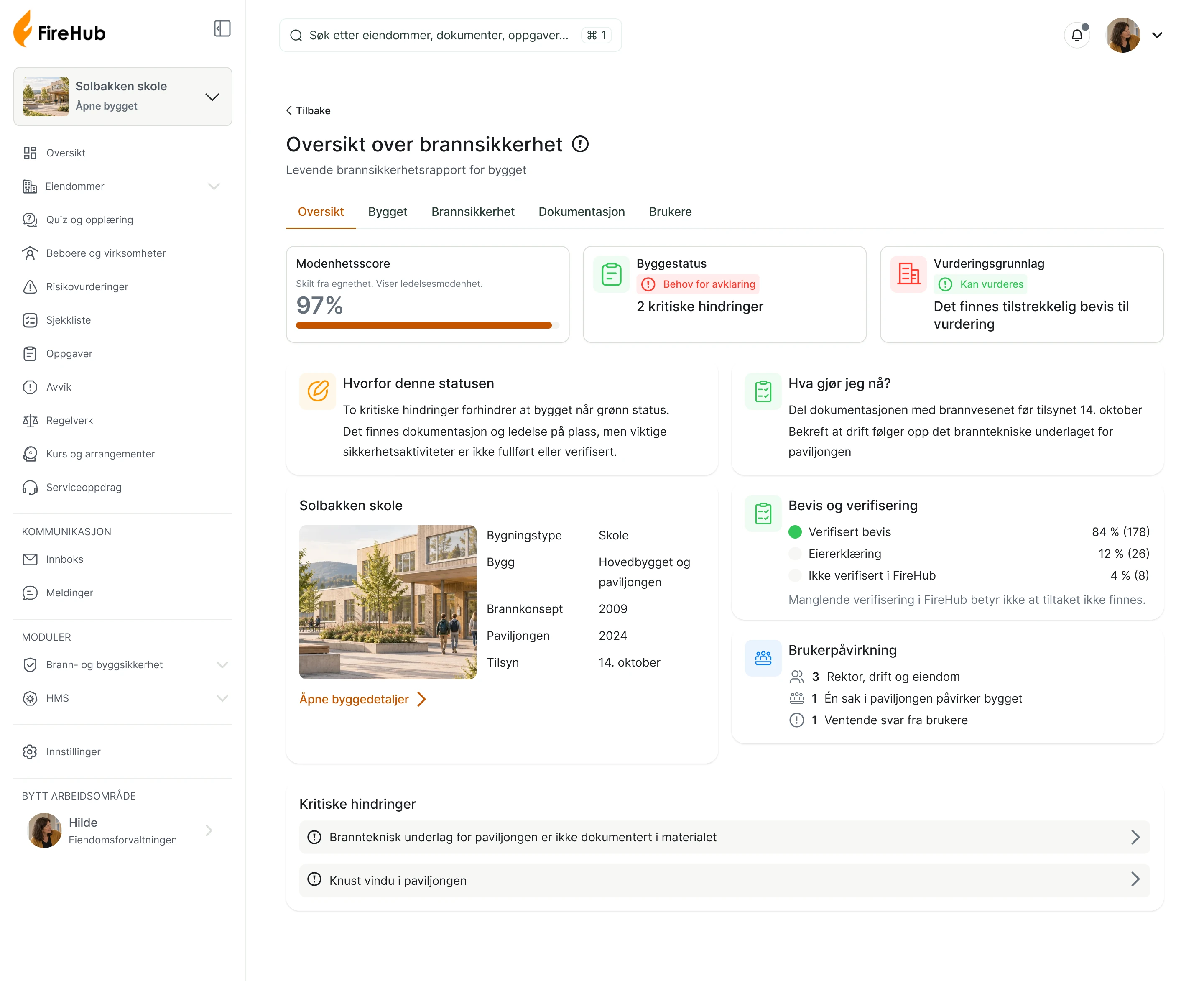Expand Brannteknisk underlag hindrance row chevron

(x=1135, y=837)
